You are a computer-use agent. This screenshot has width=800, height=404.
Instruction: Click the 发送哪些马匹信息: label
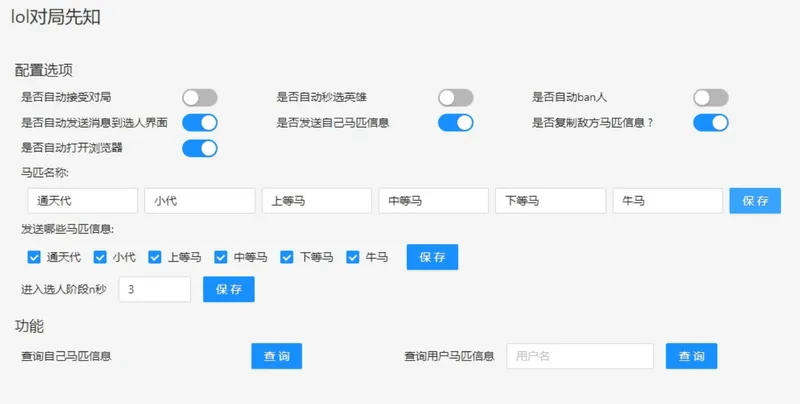click(x=67, y=229)
